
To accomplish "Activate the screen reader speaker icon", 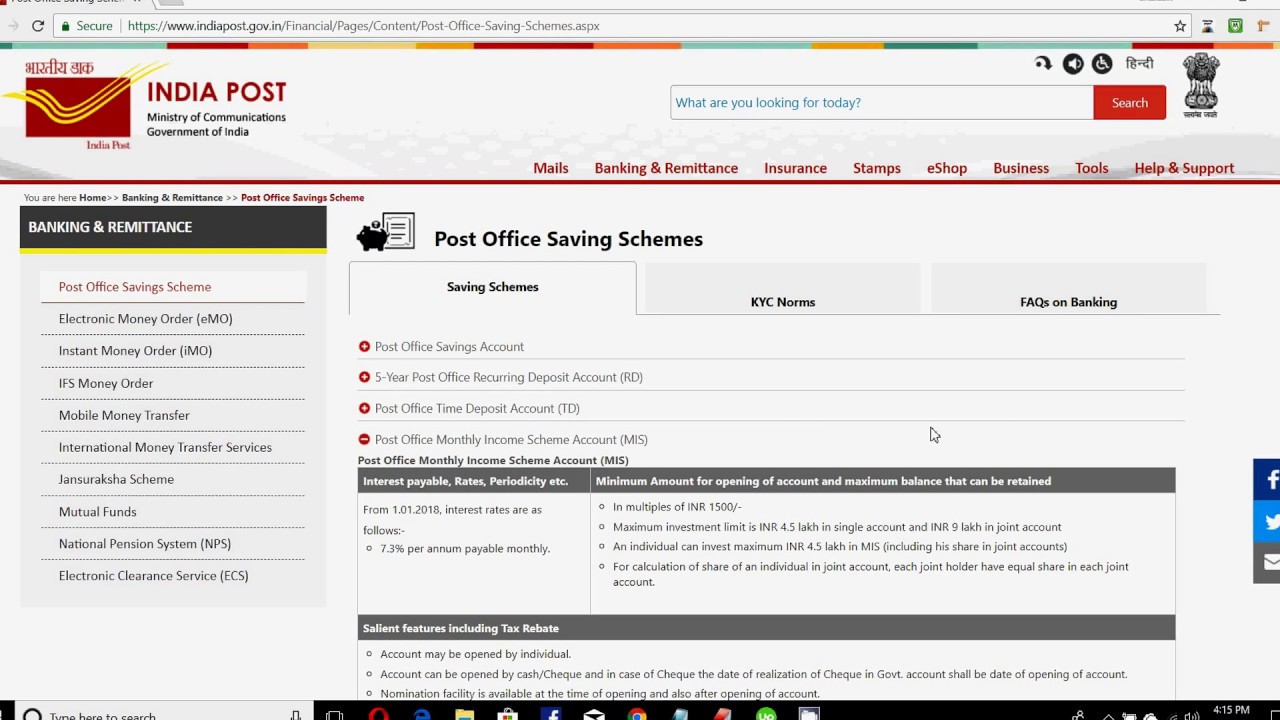I will (x=1073, y=64).
